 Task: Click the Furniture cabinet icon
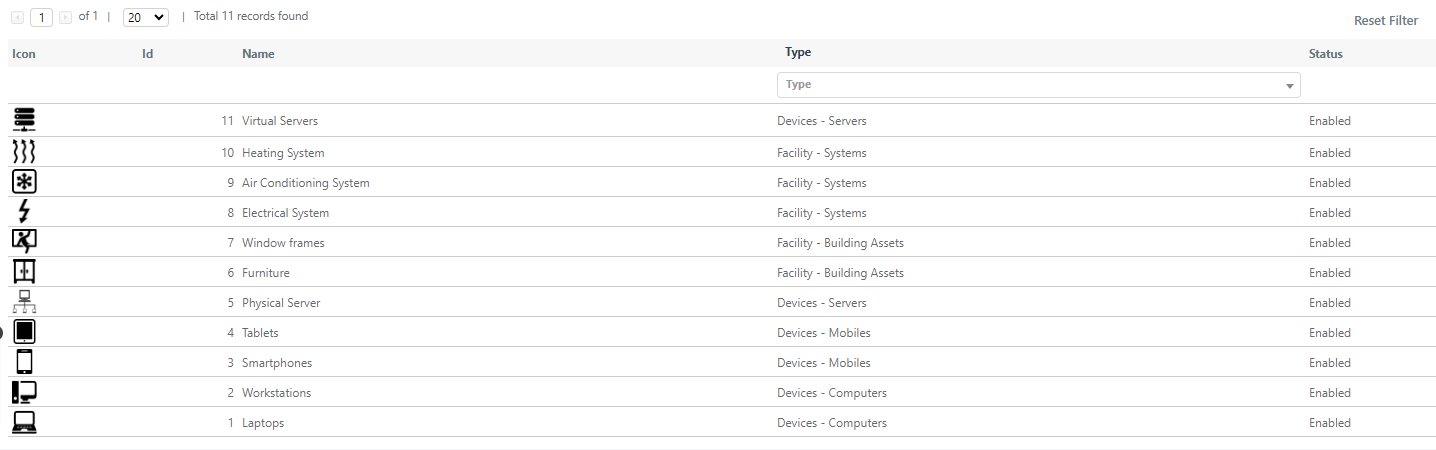24,272
